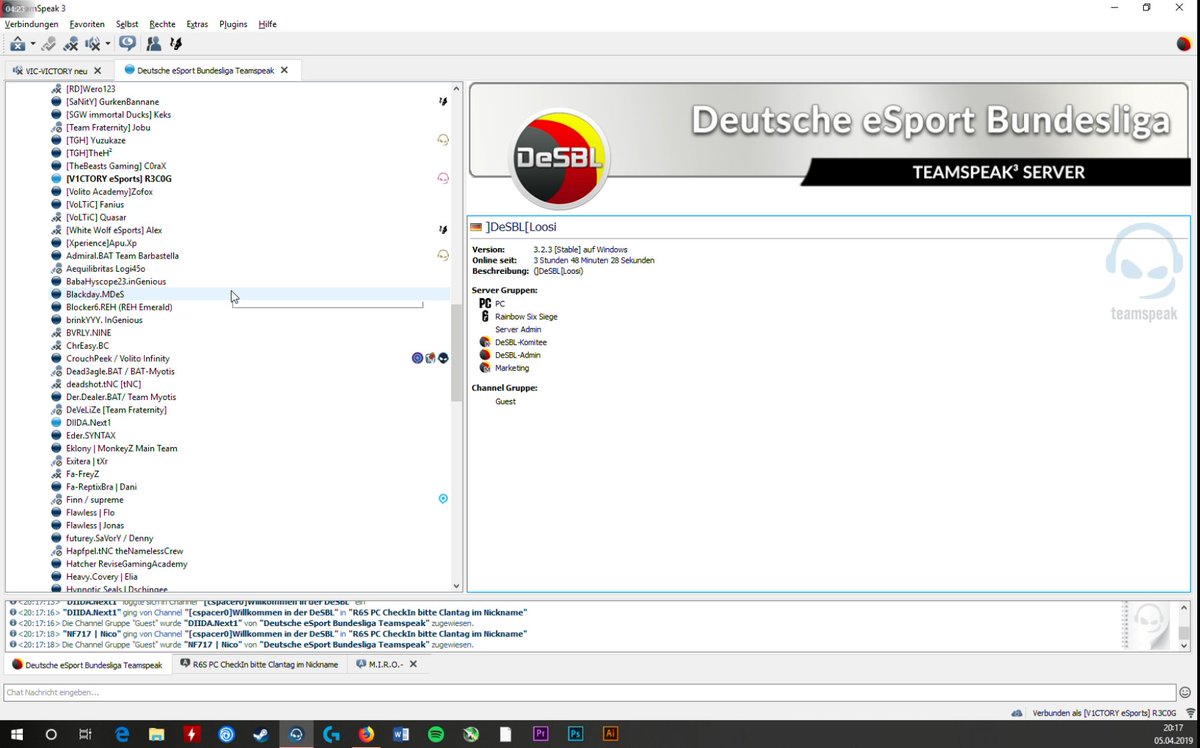Open the Verbindungen menu

point(31,24)
